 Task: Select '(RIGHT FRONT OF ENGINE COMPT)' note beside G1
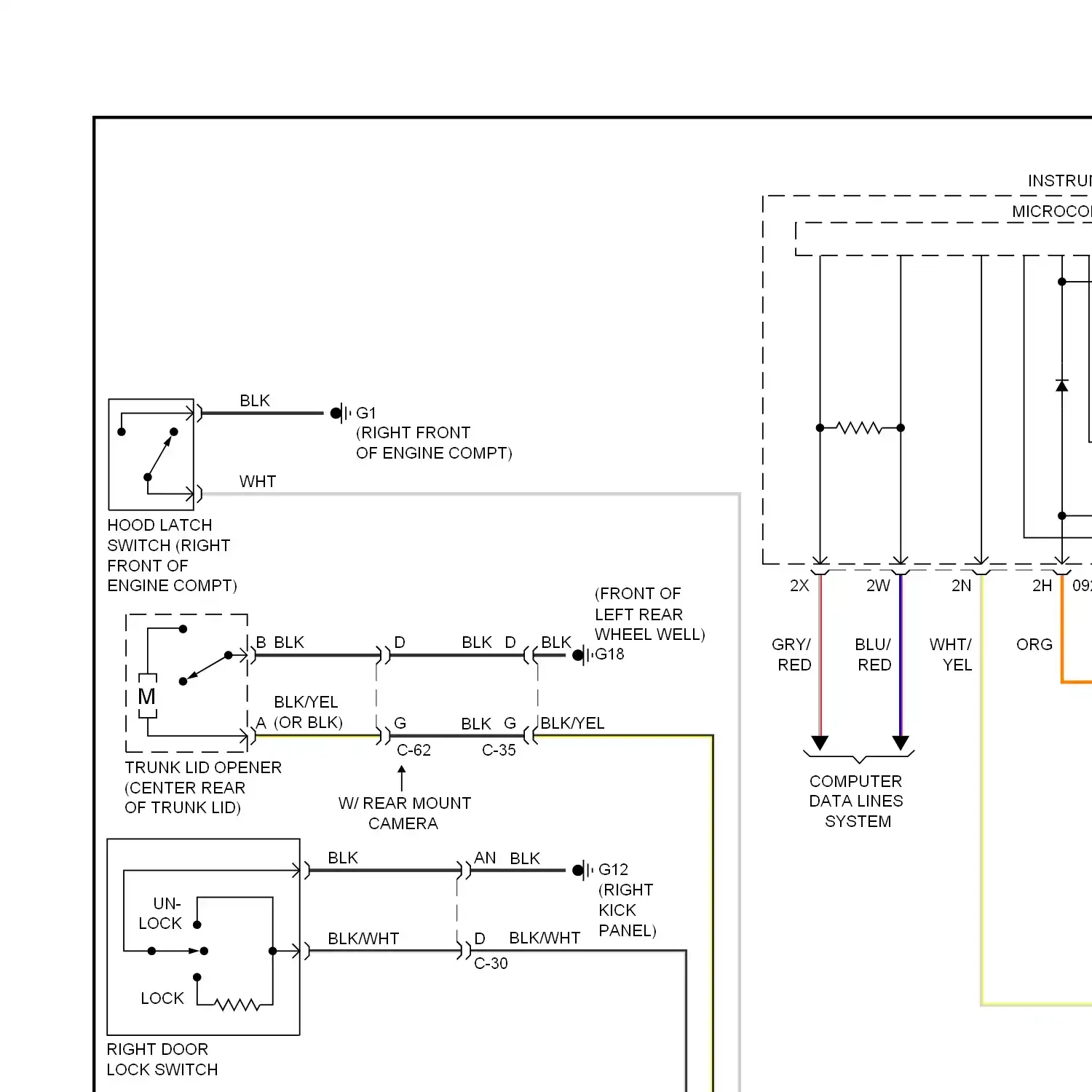(x=434, y=443)
